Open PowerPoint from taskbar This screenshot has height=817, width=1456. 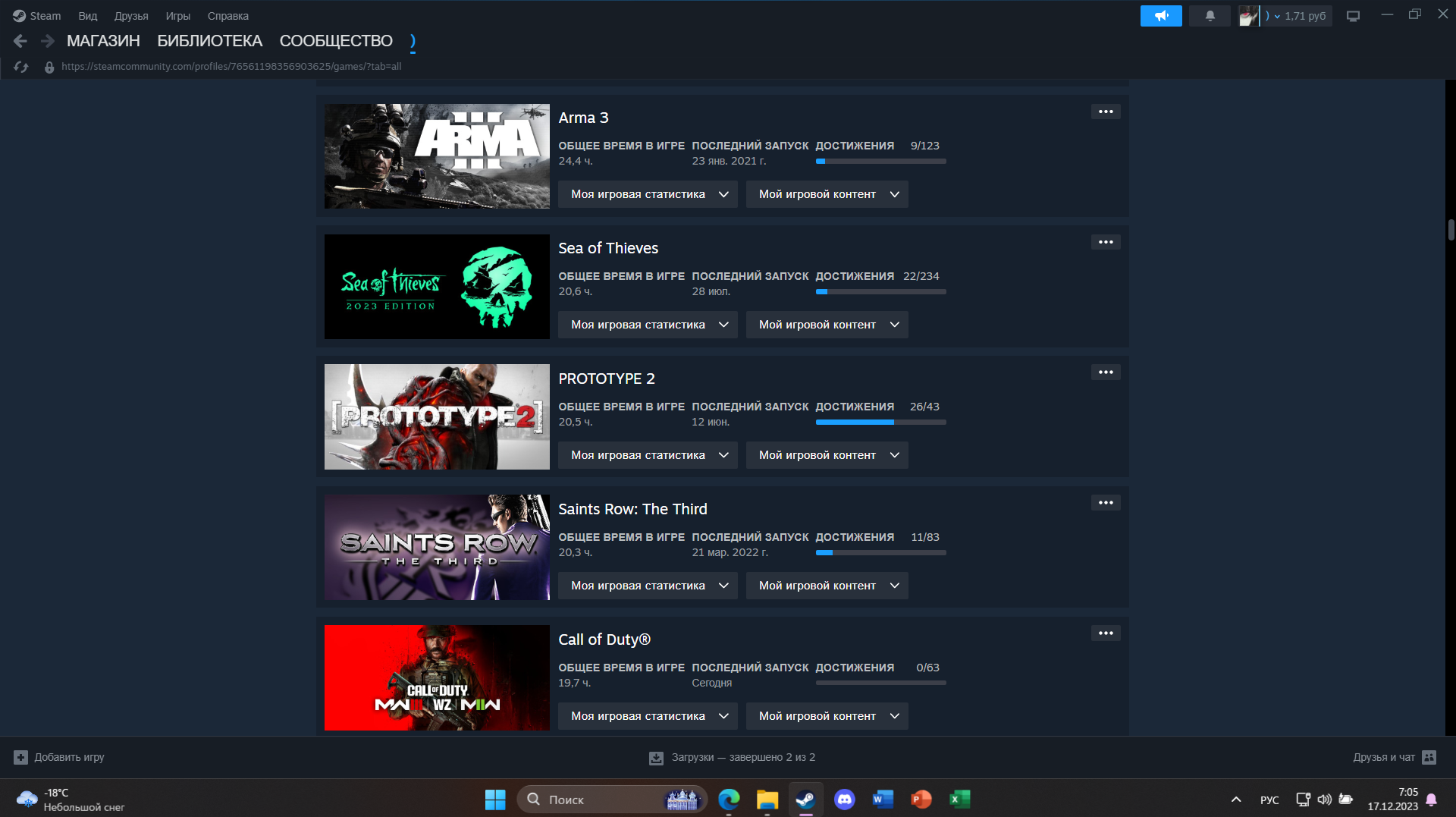(x=921, y=800)
